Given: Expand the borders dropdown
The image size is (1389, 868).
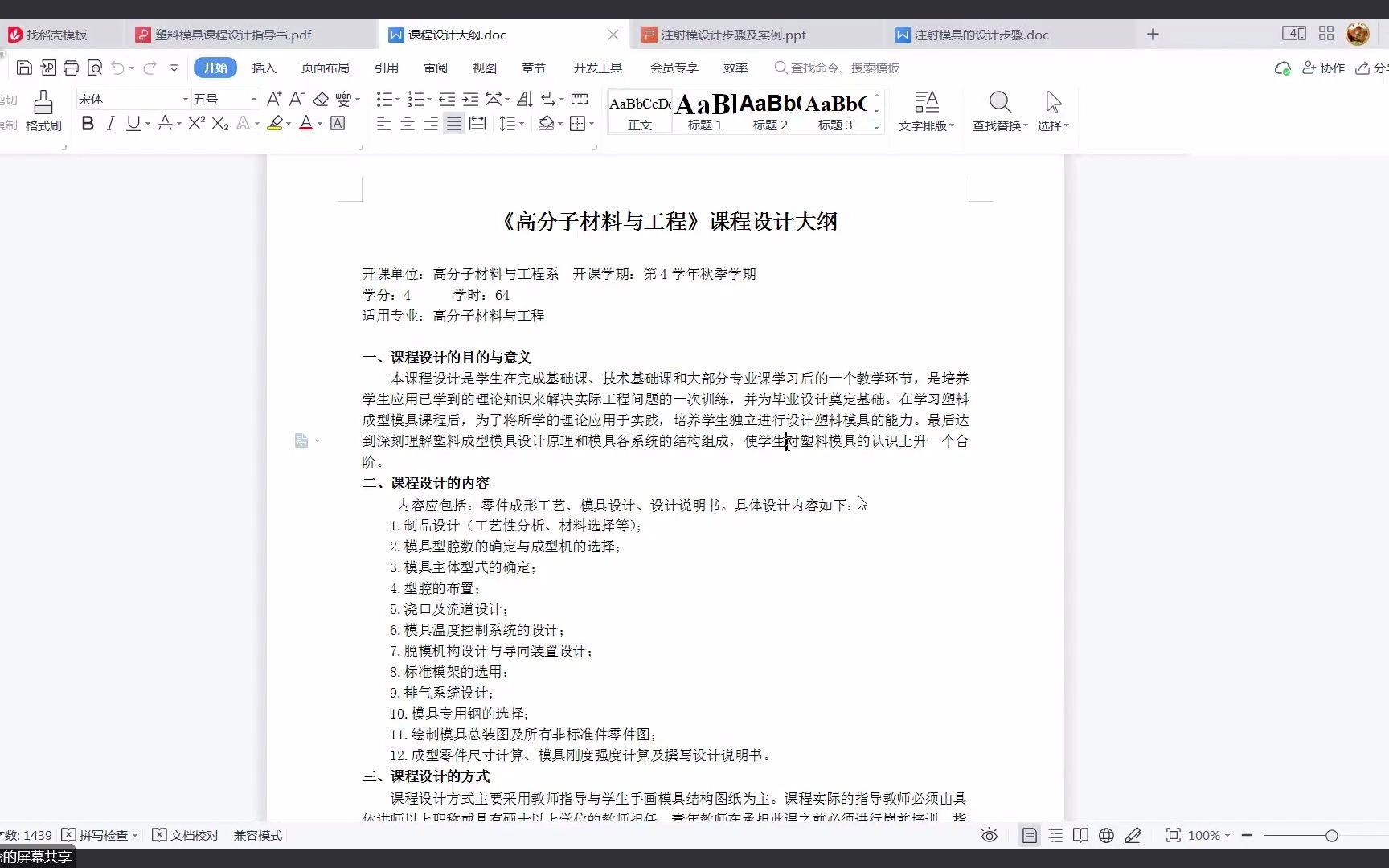Looking at the screenshot, I should click(x=592, y=124).
